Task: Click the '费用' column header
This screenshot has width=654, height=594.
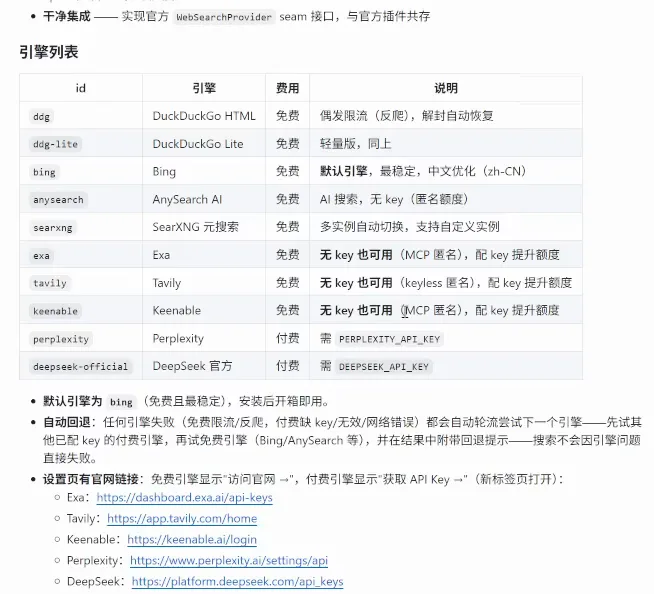Action: pyautogui.click(x=287, y=88)
